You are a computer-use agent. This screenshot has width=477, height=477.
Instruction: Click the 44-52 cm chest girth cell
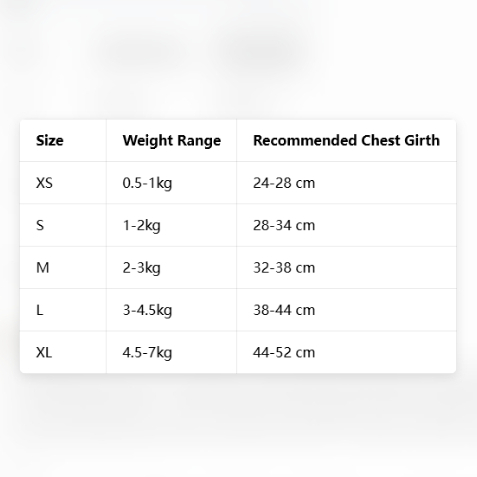346,352
